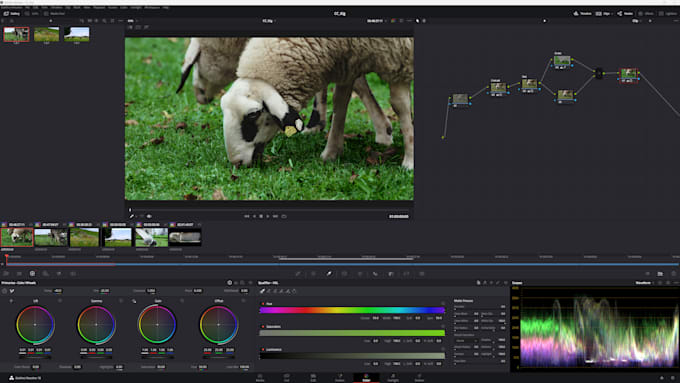Open the Color Warper palette

click(314, 274)
